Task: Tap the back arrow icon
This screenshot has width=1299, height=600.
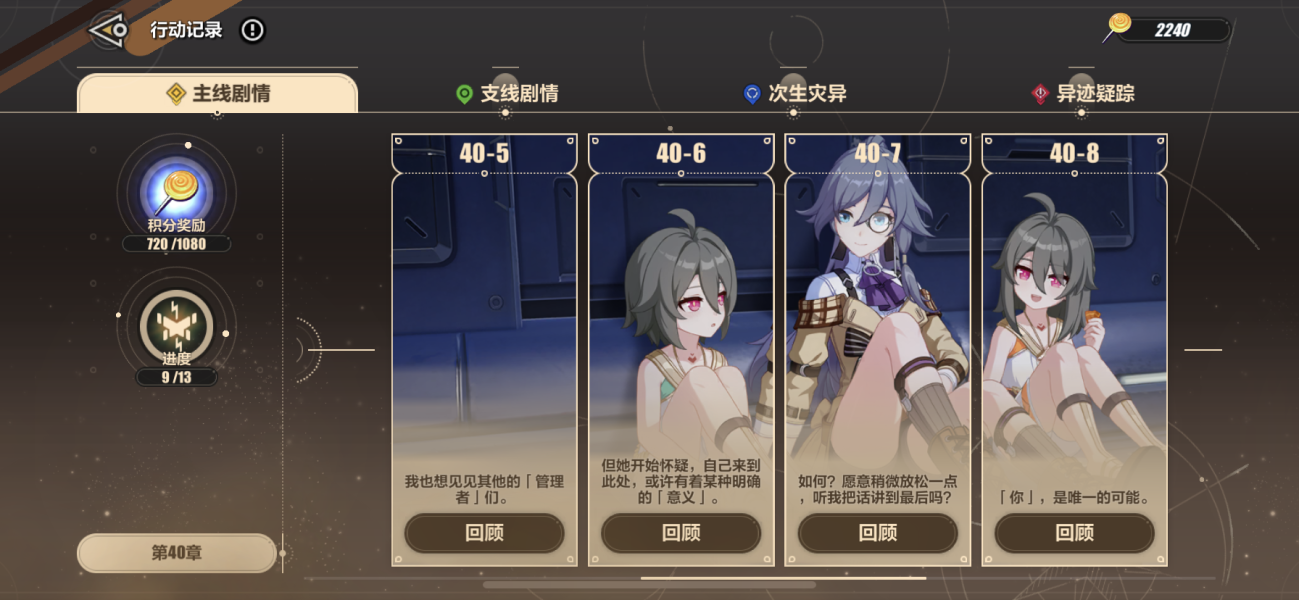Action: click(x=107, y=30)
